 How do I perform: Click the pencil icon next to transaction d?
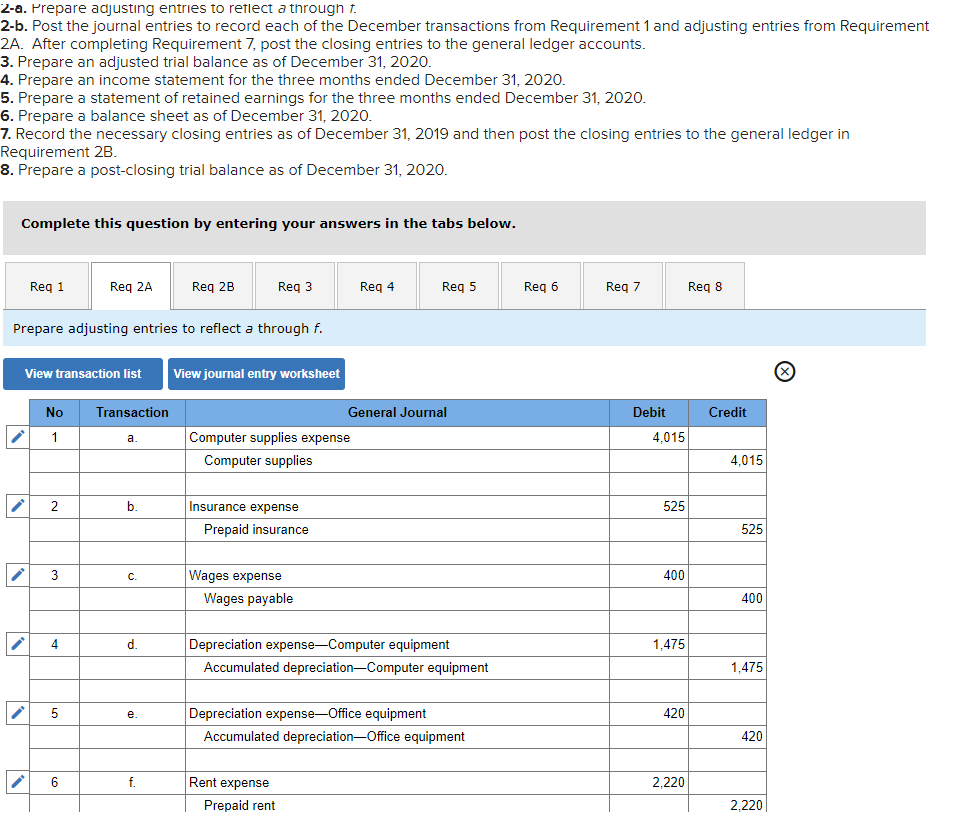click(x=16, y=644)
